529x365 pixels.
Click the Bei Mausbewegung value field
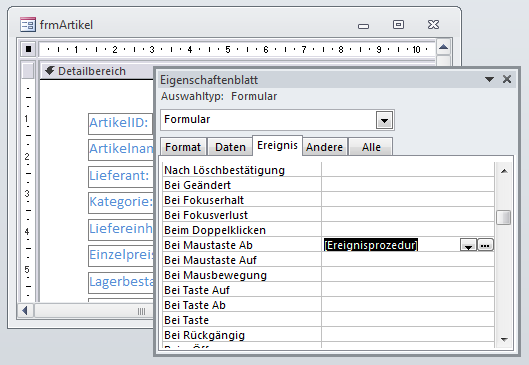pyautogui.click(x=408, y=275)
